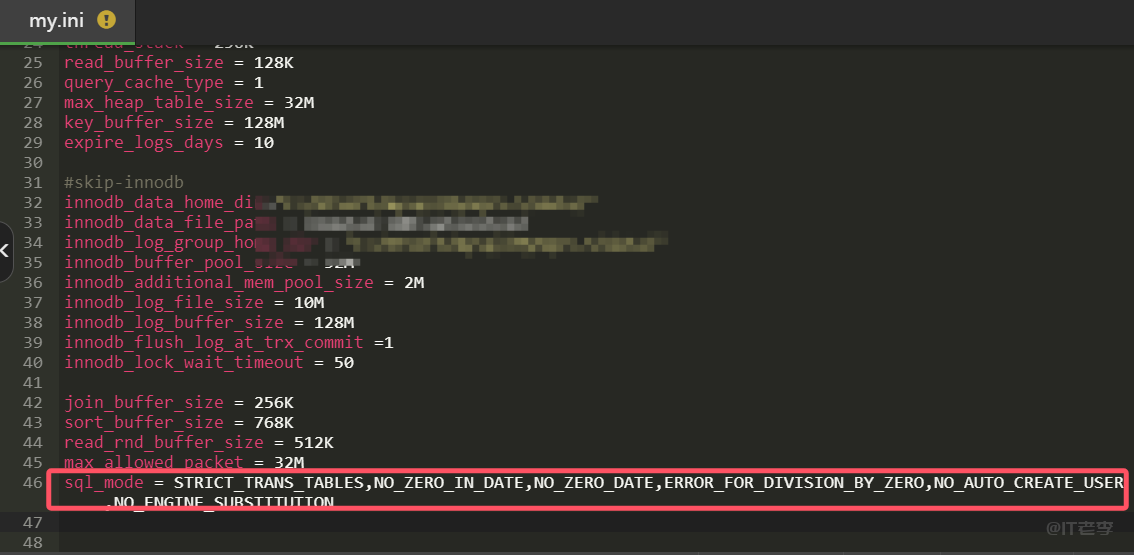Switch to the my.ini tab
Viewport: 1134px width, 555px height.
56,20
